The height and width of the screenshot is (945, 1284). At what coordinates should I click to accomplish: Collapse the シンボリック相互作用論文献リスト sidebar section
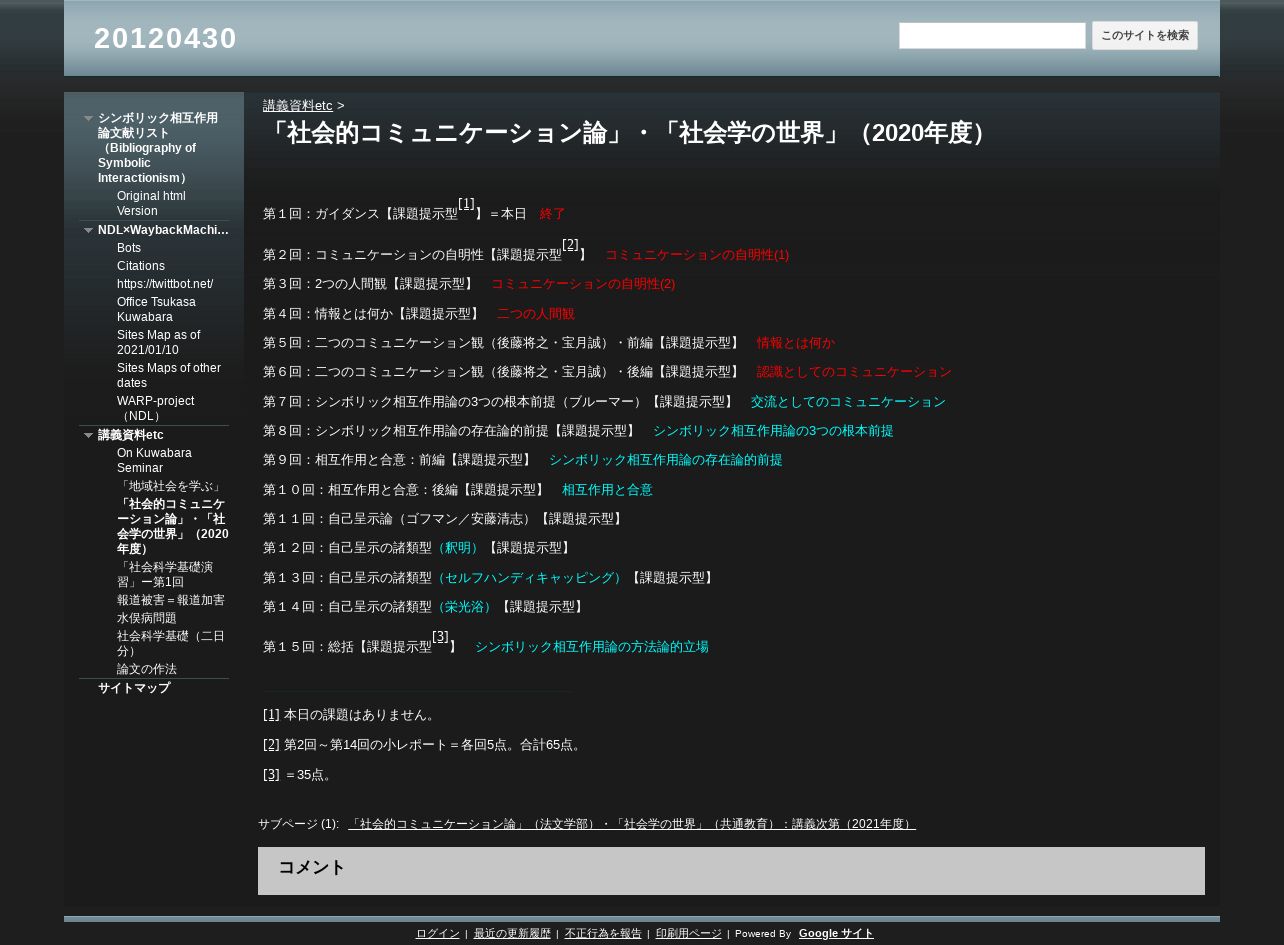(x=88, y=119)
